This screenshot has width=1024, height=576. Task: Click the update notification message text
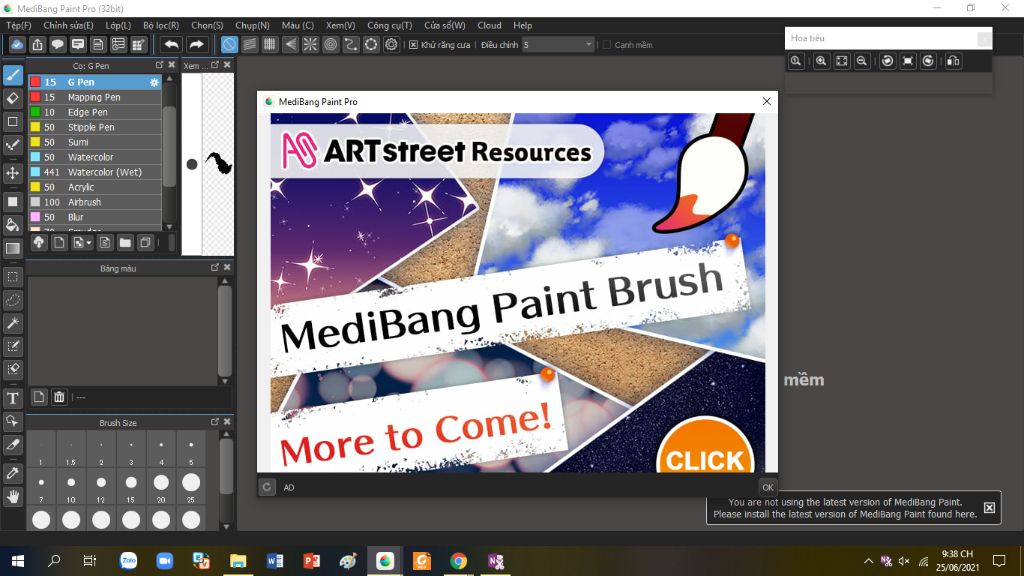point(845,508)
